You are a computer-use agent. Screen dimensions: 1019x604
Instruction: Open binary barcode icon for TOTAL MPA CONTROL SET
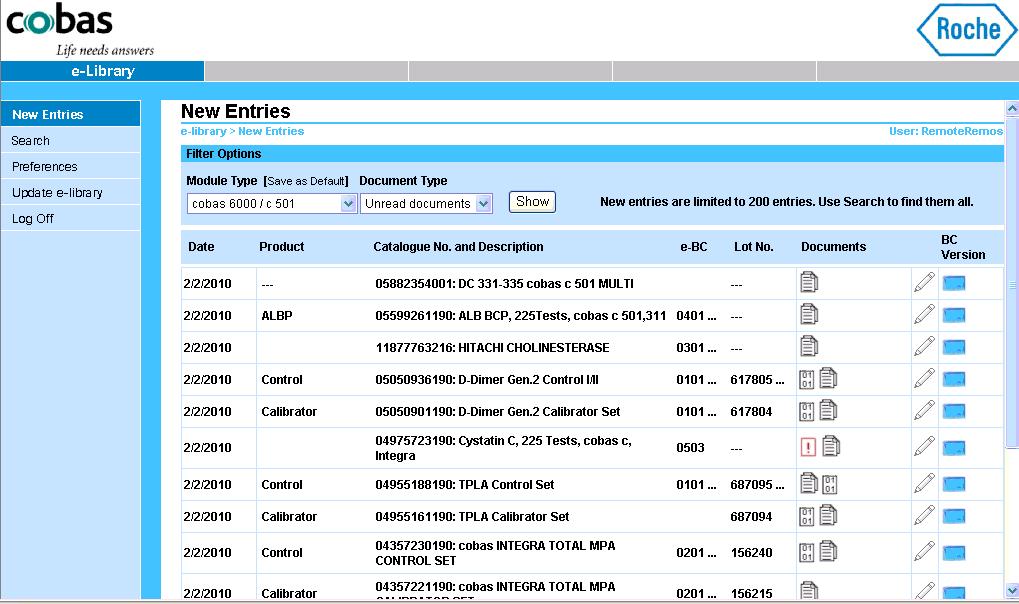(x=806, y=553)
